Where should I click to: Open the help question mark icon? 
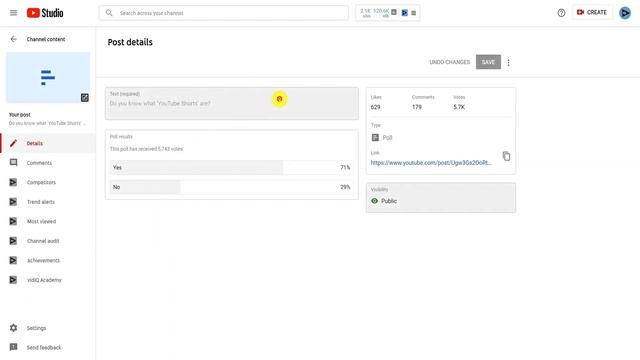(x=561, y=13)
